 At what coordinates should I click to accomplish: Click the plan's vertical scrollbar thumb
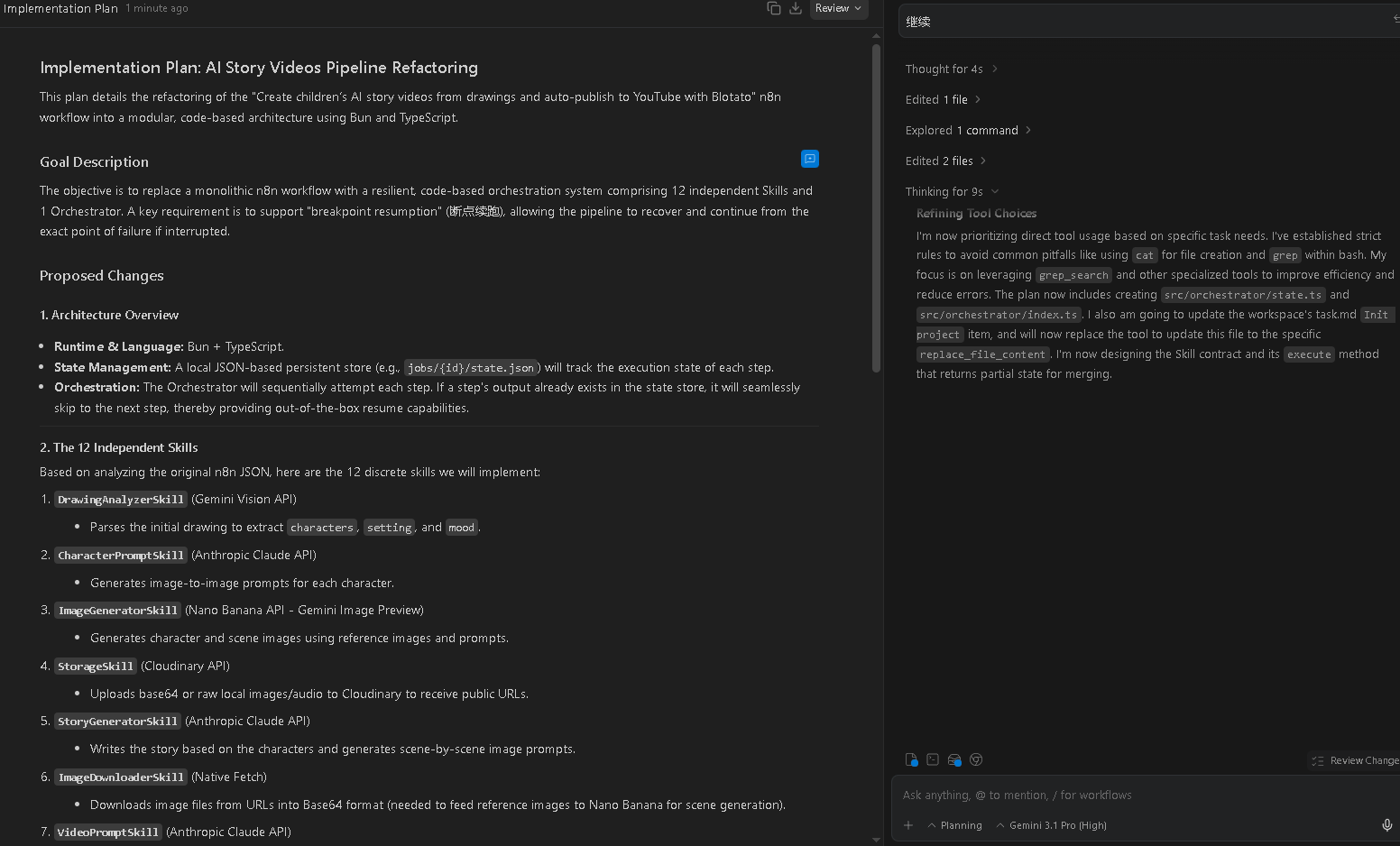click(876, 207)
